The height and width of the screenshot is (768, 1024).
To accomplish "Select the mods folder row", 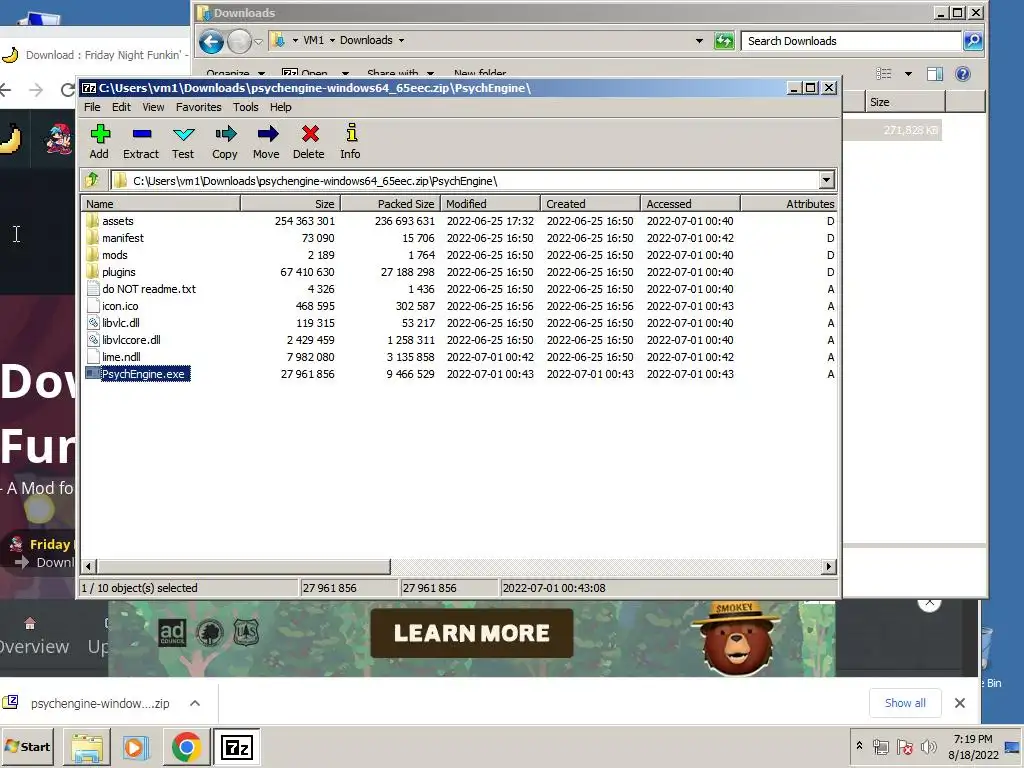I will click(x=457, y=255).
